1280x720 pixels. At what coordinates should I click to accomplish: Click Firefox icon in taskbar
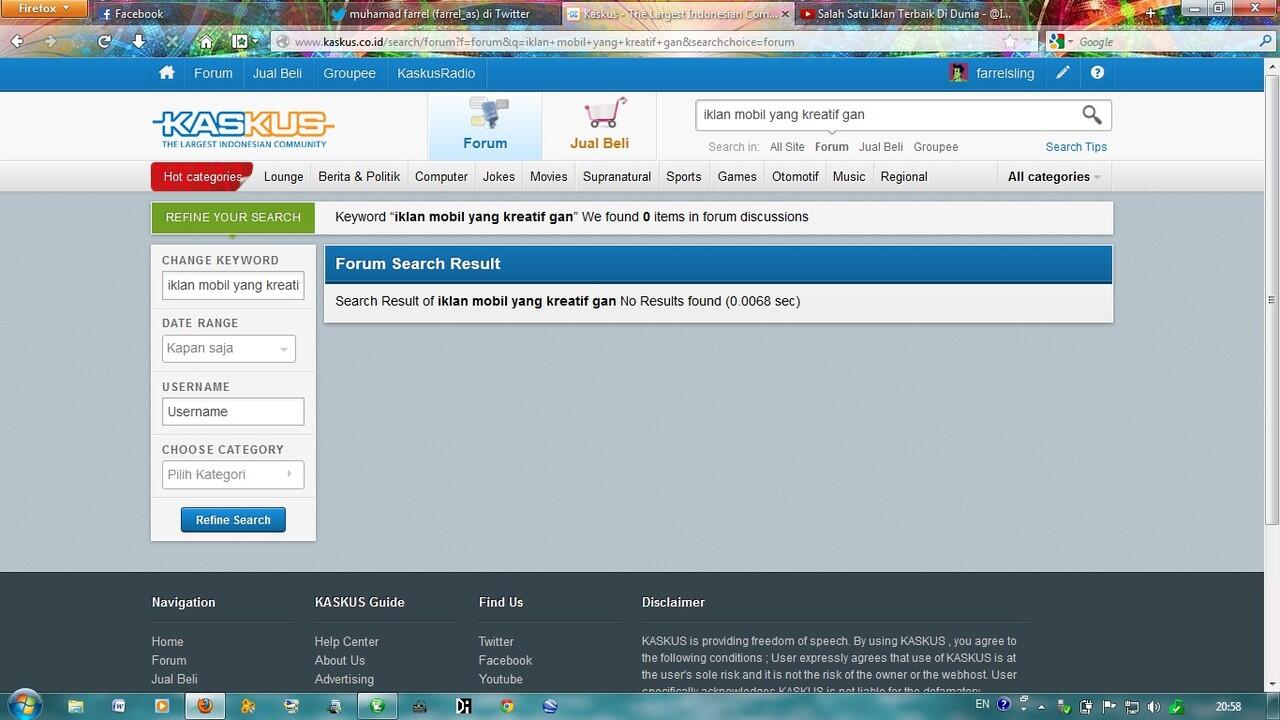(x=205, y=706)
